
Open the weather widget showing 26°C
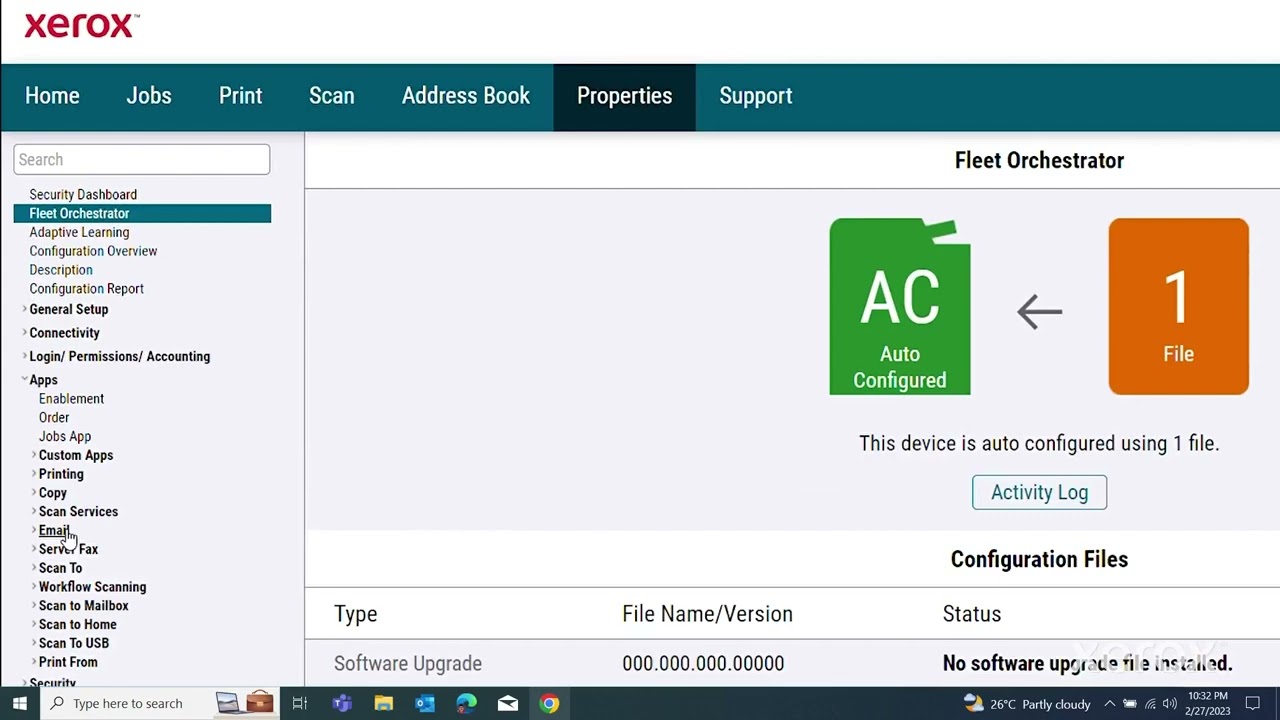(x=1027, y=703)
